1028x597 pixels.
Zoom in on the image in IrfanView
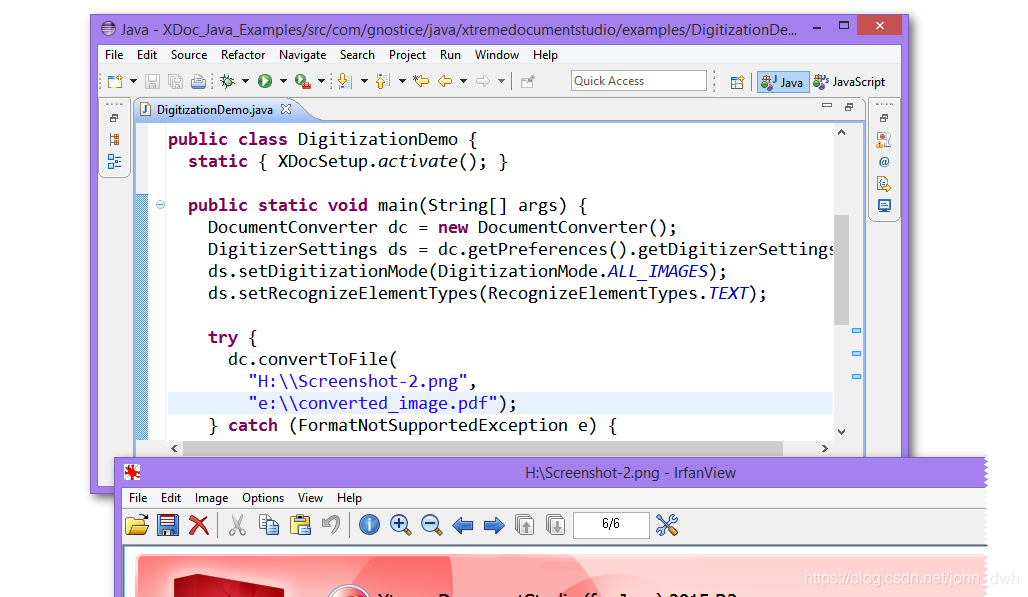(x=400, y=525)
